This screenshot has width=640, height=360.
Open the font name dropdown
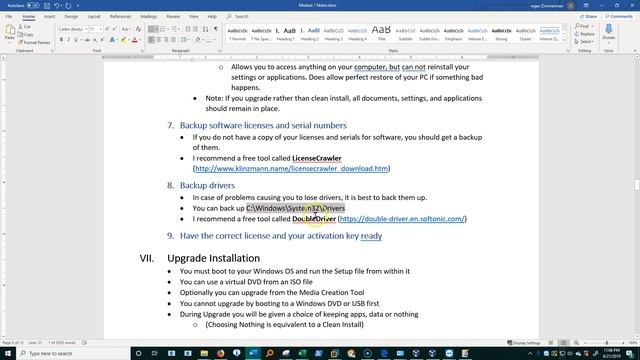click(x=86, y=29)
